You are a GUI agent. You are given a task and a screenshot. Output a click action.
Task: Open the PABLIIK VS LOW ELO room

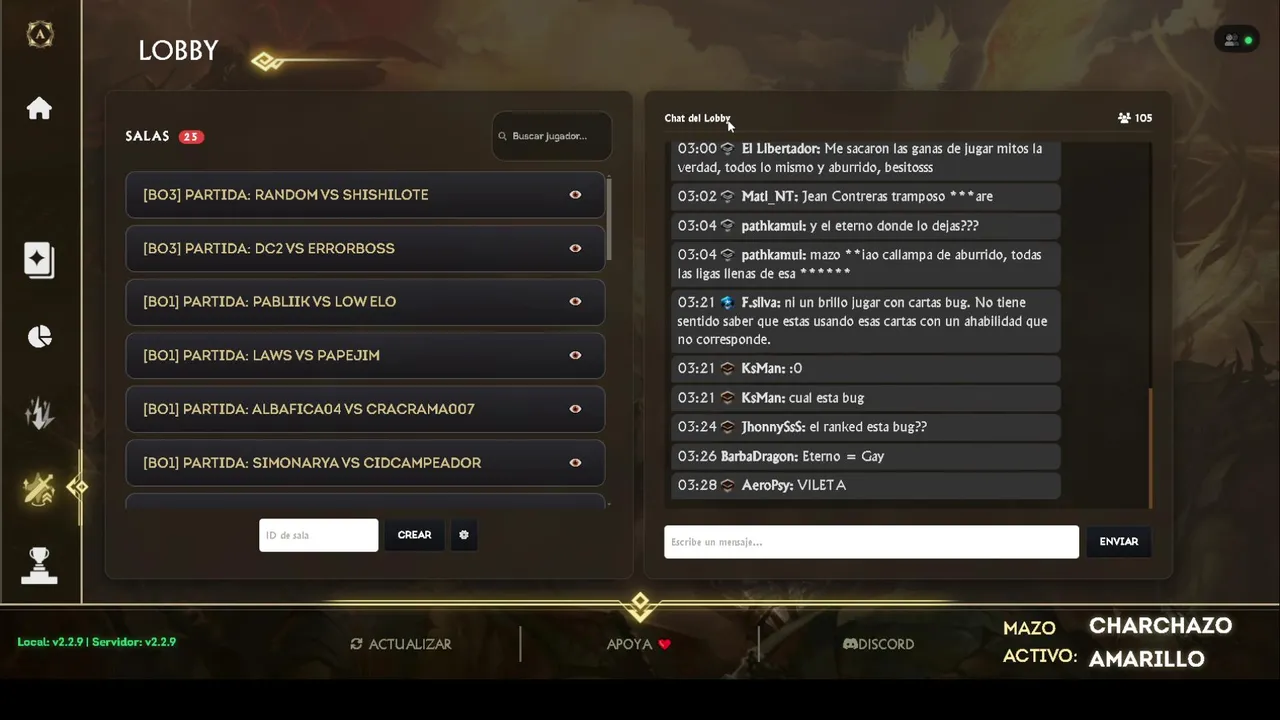pyautogui.click(x=365, y=302)
